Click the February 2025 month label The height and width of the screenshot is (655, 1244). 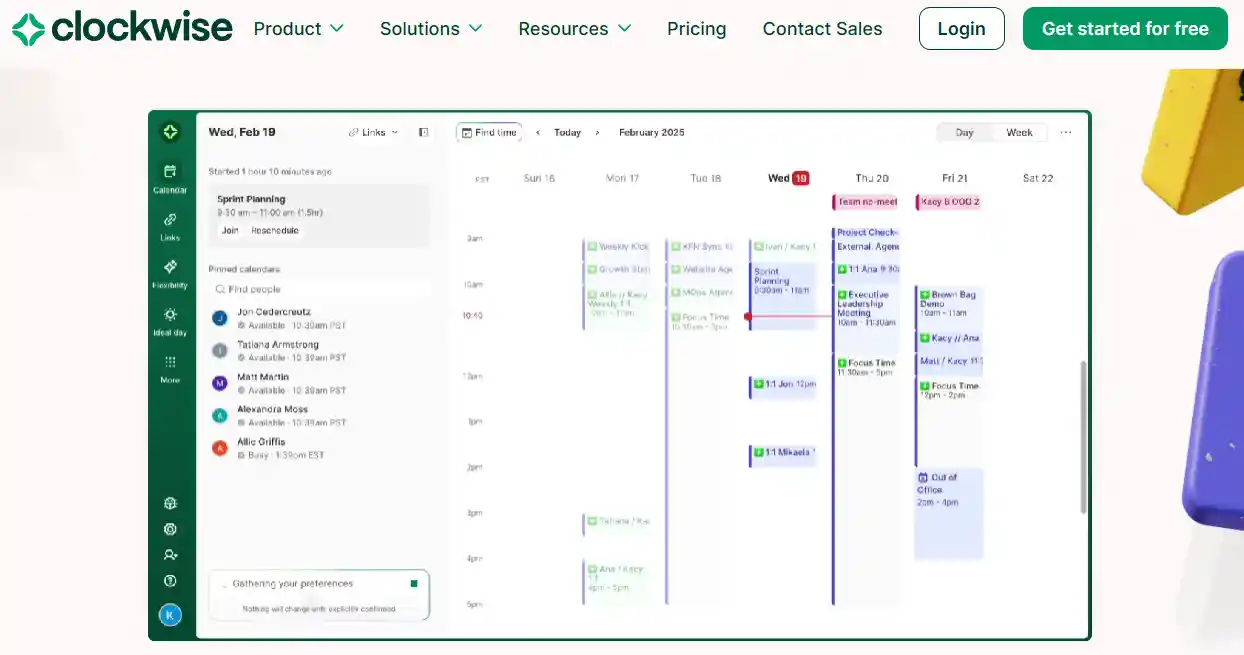652,132
